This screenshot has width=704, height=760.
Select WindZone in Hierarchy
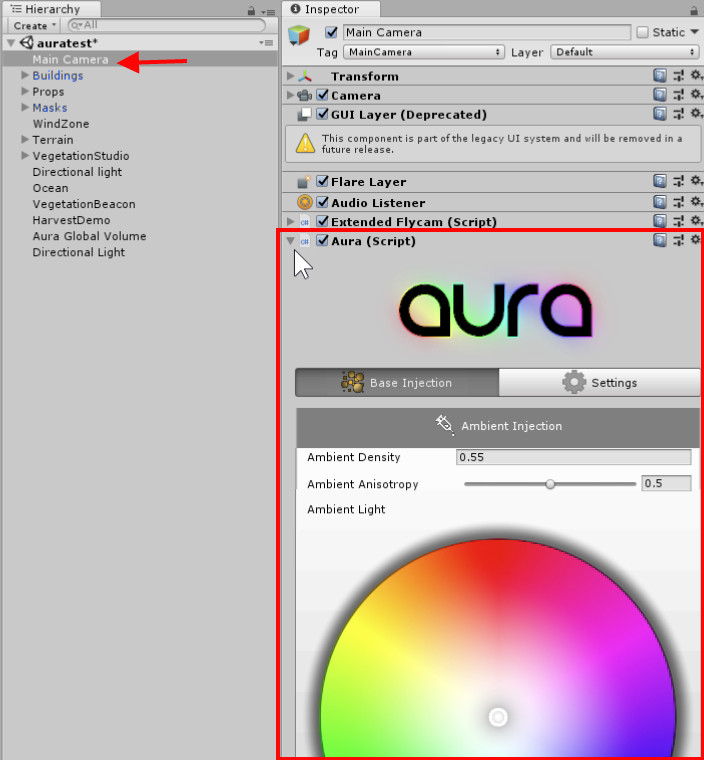tap(61, 124)
